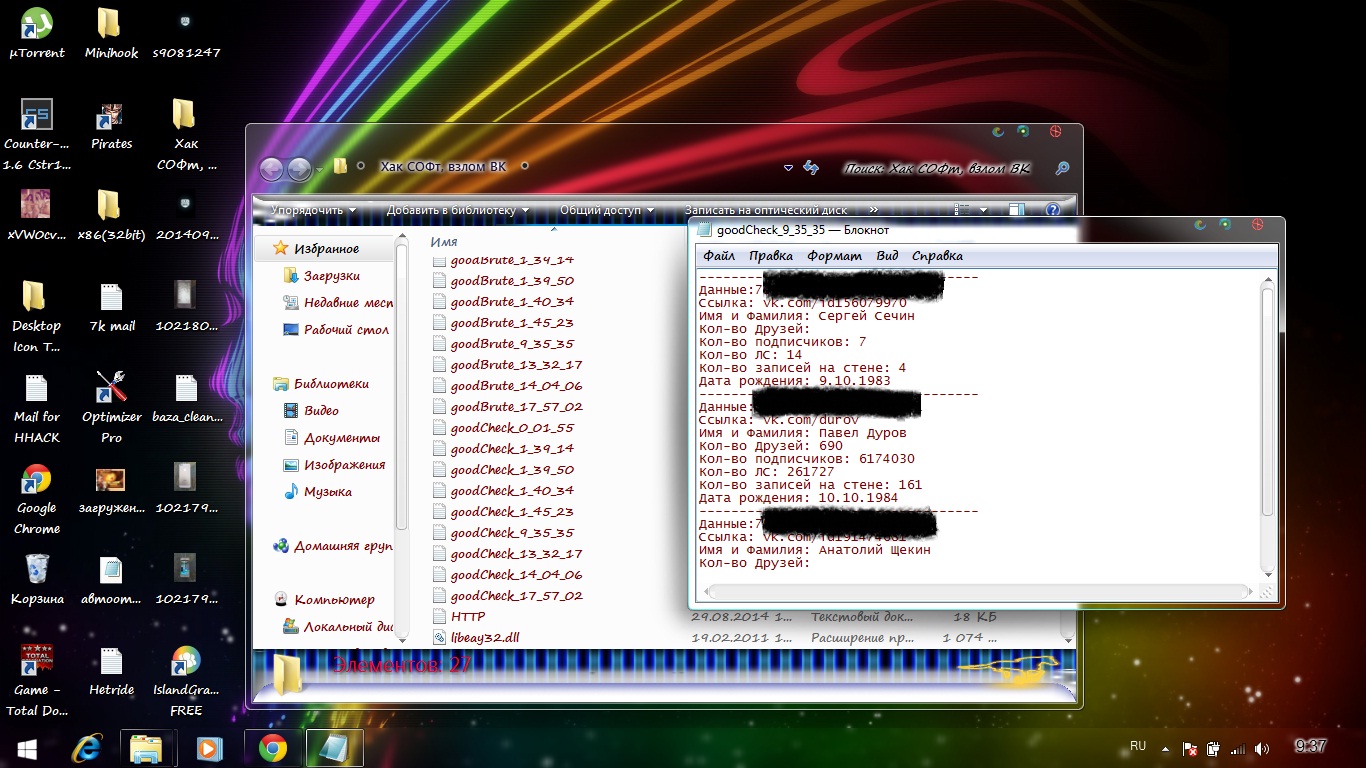Select file goodCheck_9_35_35

(504, 533)
